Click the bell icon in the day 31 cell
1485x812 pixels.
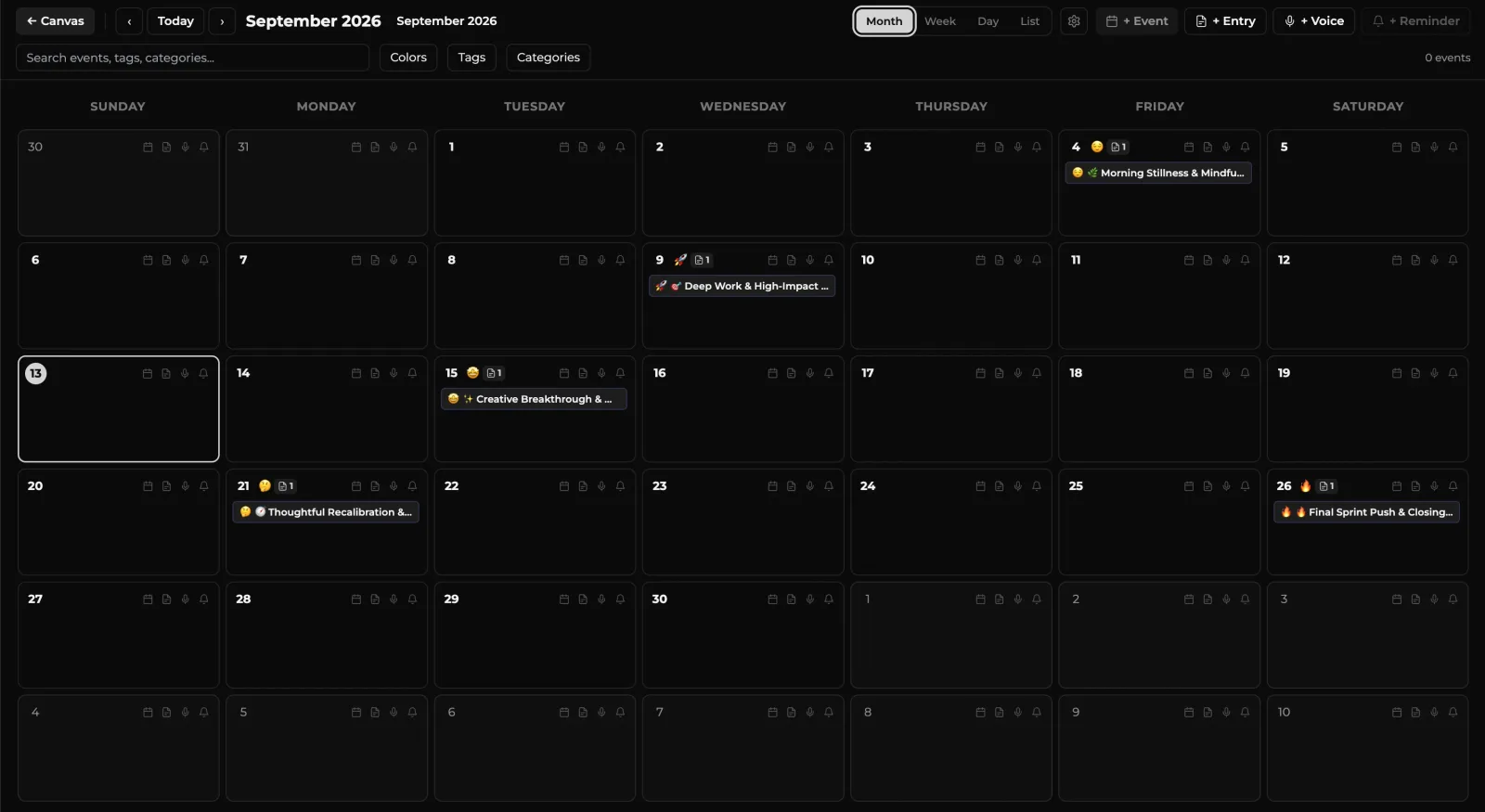click(x=412, y=148)
